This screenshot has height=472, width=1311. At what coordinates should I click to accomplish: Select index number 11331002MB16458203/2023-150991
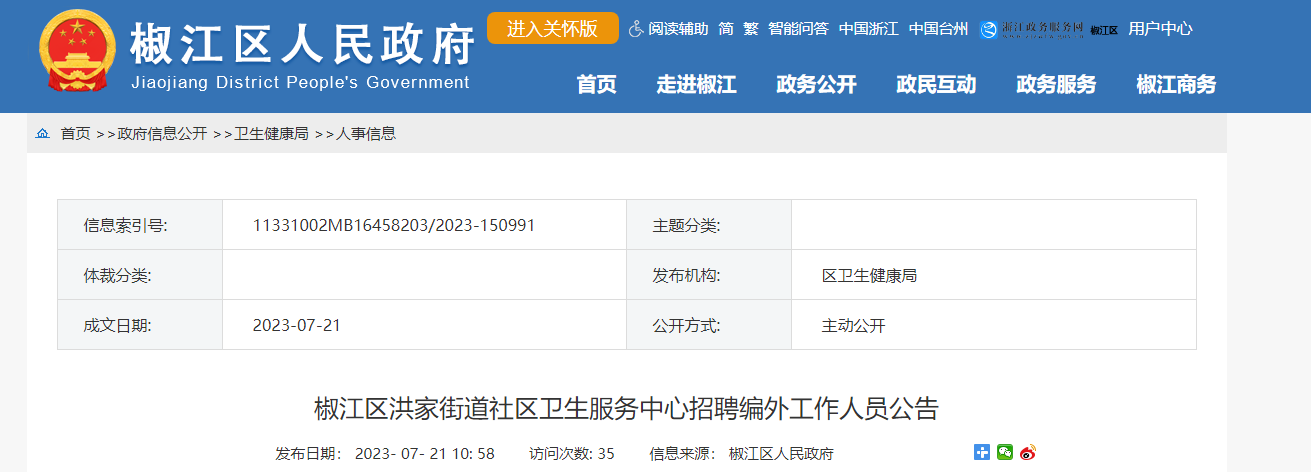point(394,225)
